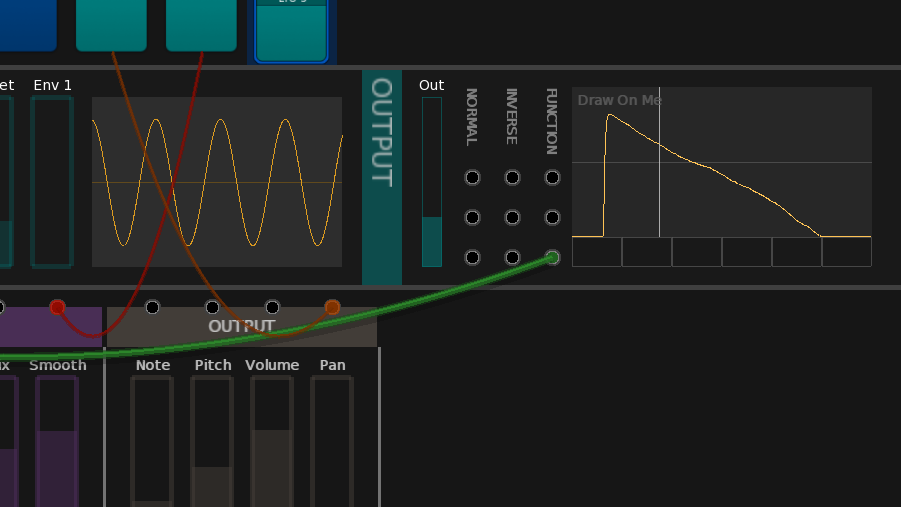The image size is (901, 507).
Task: Click the Pan slider track
Action: 332,440
